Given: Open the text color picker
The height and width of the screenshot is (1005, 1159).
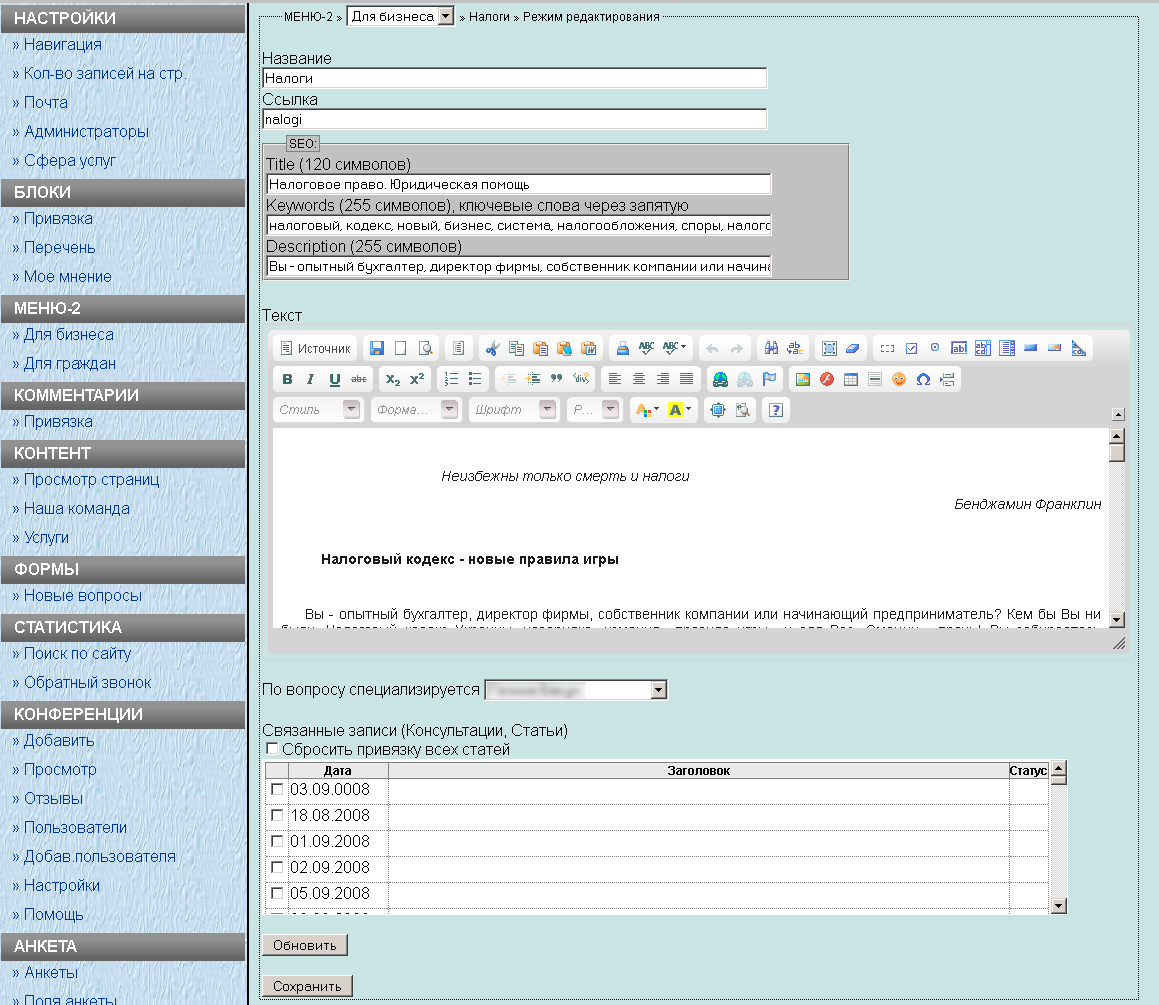Looking at the screenshot, I should click(648, 410).
